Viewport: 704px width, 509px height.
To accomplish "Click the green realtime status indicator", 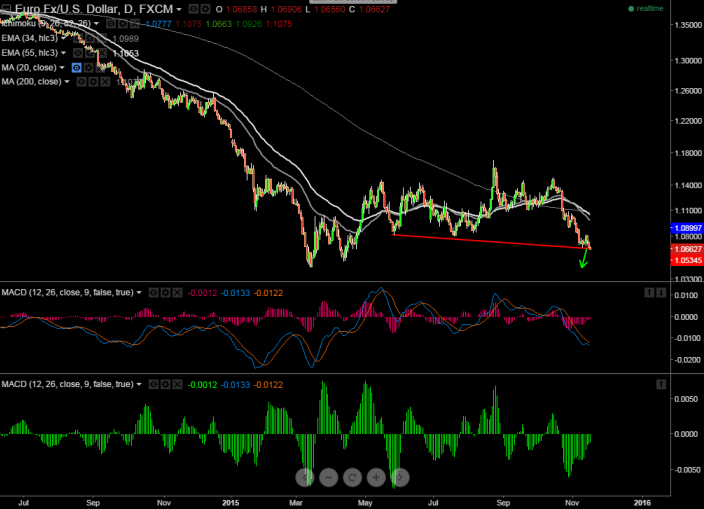I will point(646,9).
